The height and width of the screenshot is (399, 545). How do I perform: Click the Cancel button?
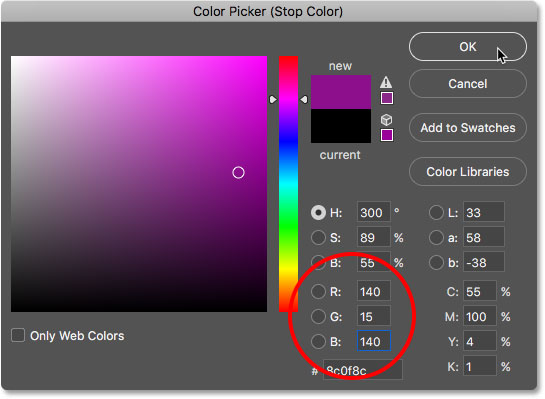[x=467, y=84]
